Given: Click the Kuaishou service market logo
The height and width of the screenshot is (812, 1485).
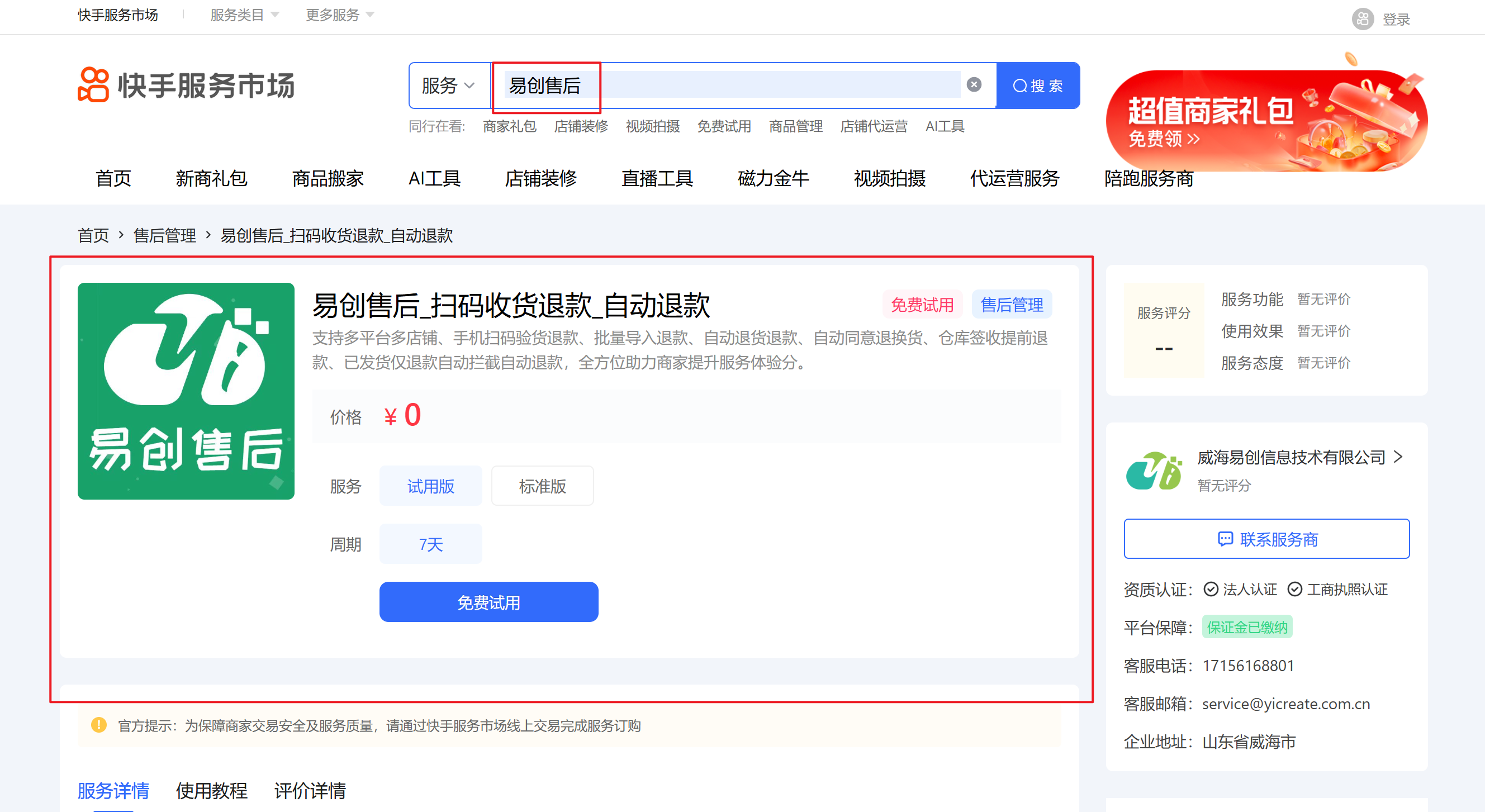Looking at the screenshot, I should point(186,86).
